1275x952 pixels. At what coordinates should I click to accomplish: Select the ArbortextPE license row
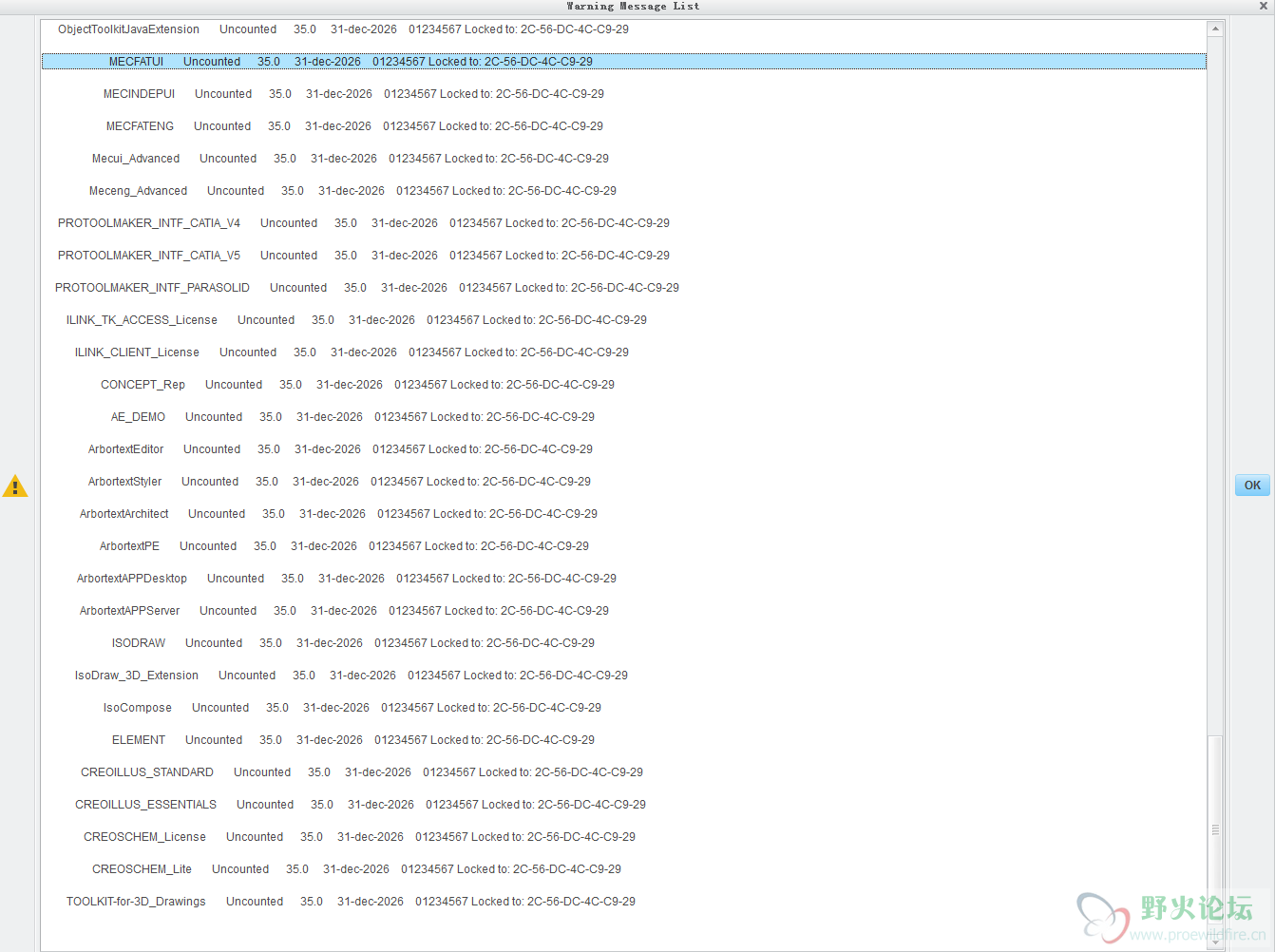[x=624, y=546]
